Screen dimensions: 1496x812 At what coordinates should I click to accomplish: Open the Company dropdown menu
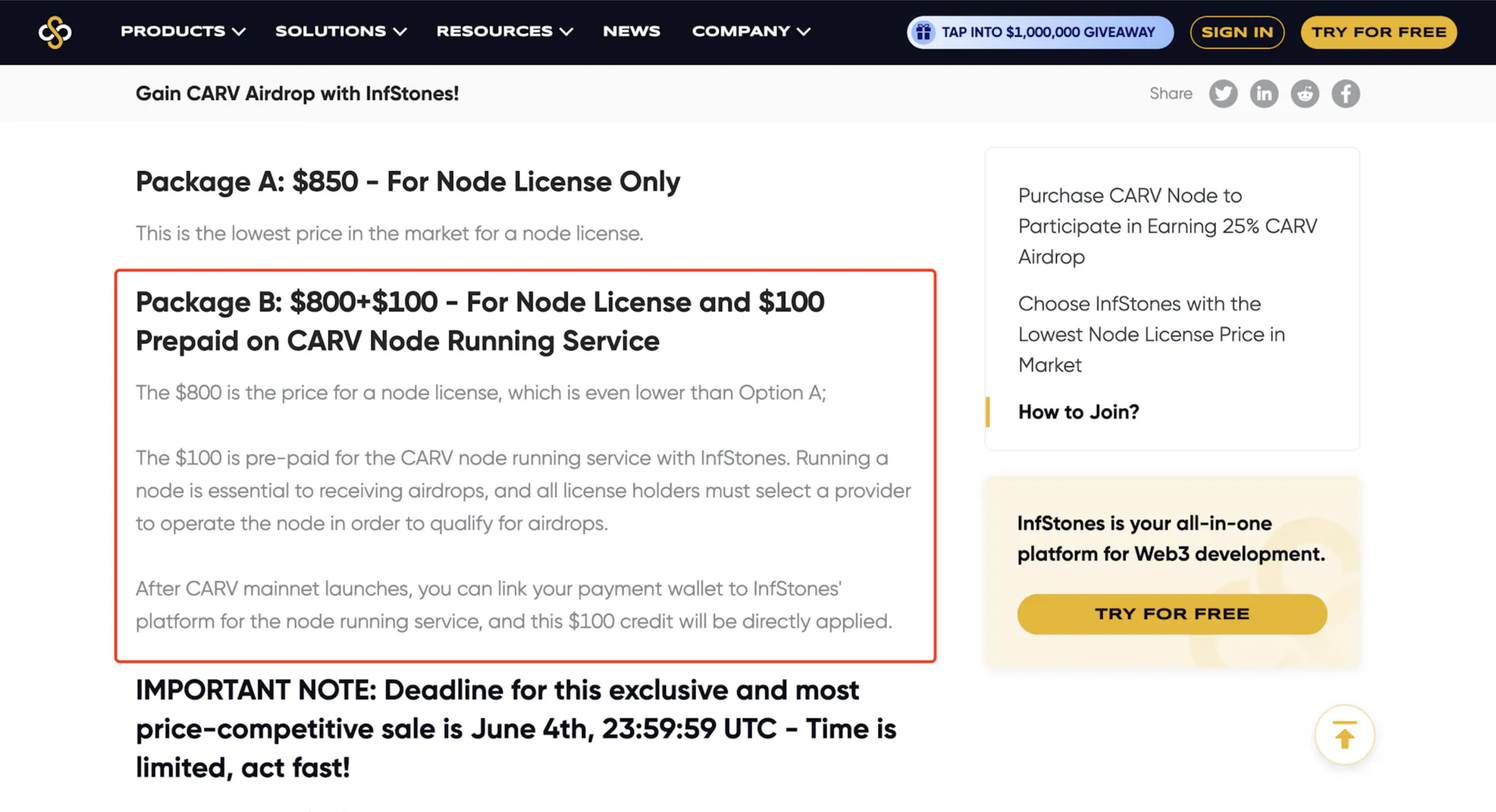751,32
